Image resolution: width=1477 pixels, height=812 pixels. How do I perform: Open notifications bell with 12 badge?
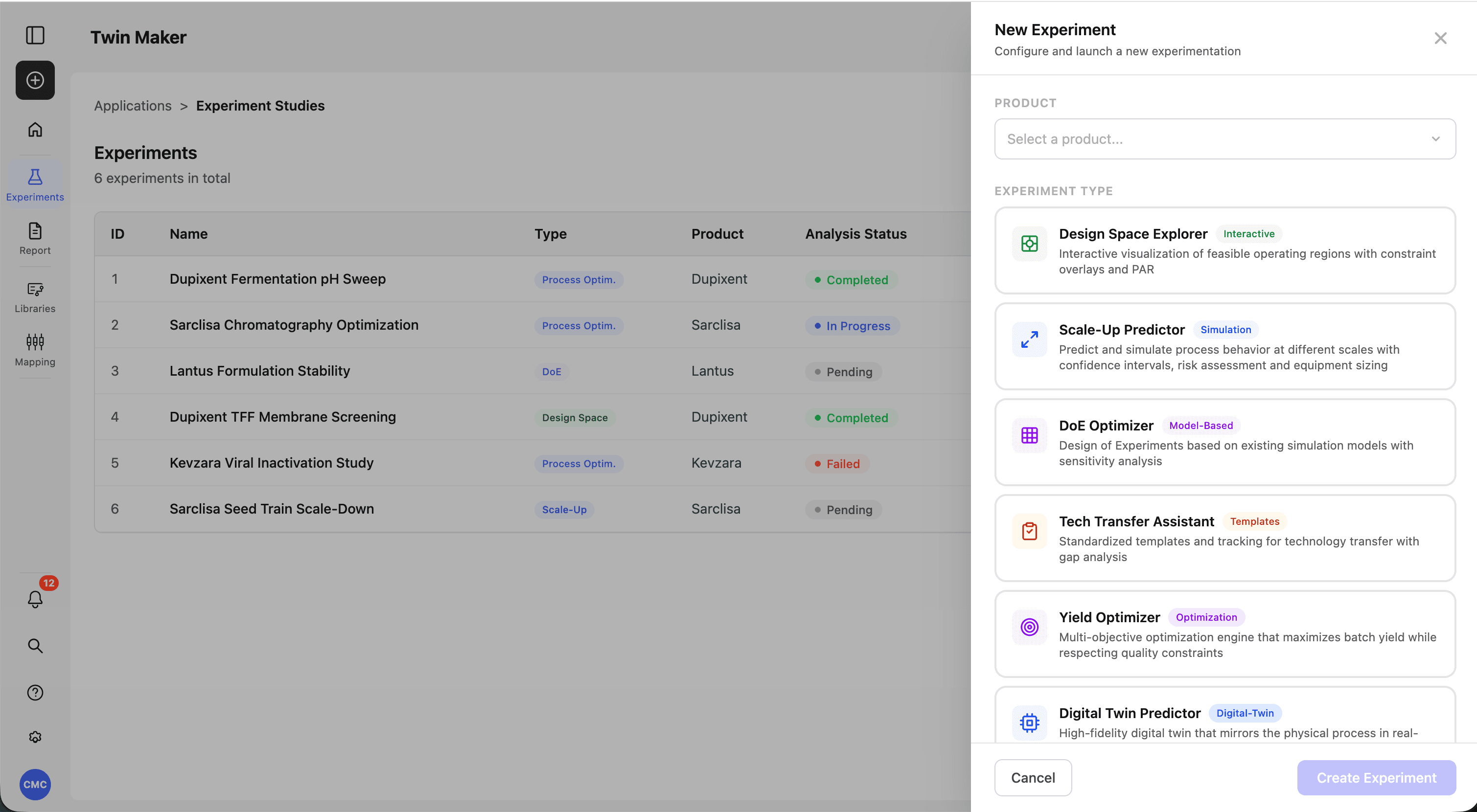click(35, 599)
